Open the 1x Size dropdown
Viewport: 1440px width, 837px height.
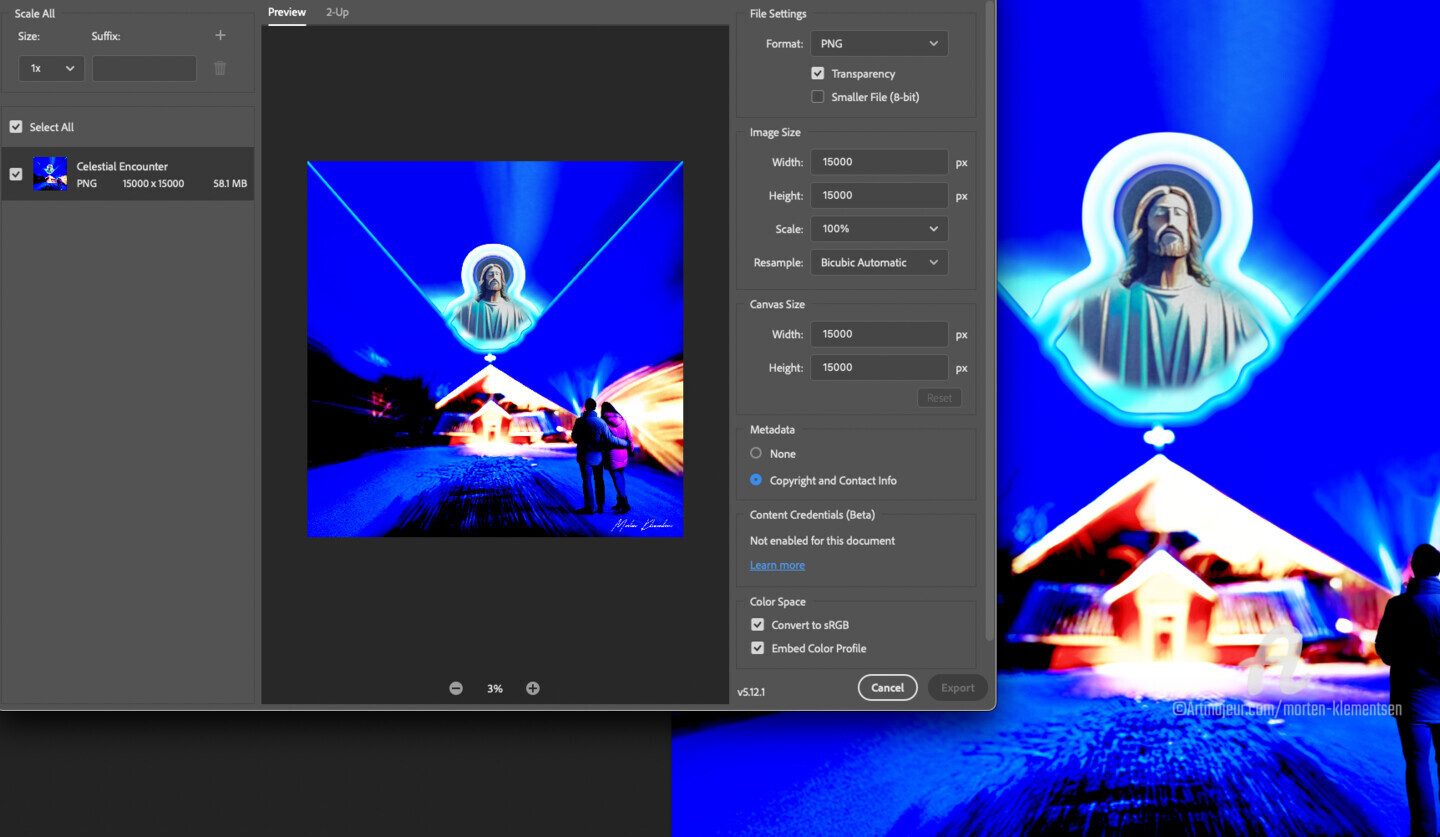pyautogui.click(x=51, y=68)
